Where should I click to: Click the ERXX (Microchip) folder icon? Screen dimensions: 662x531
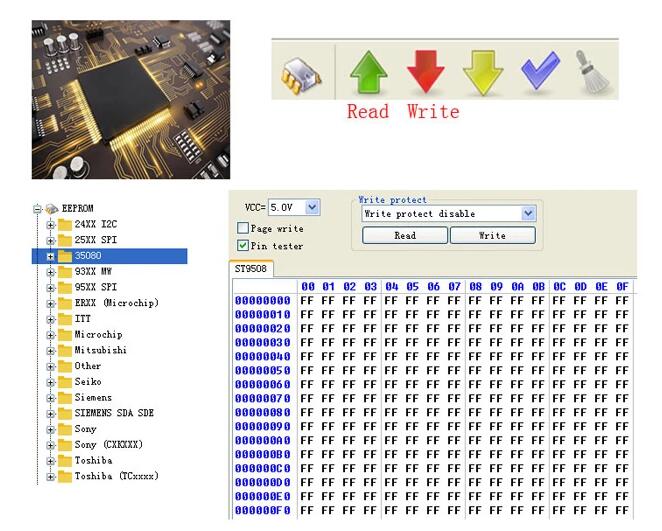click(65, 303)
